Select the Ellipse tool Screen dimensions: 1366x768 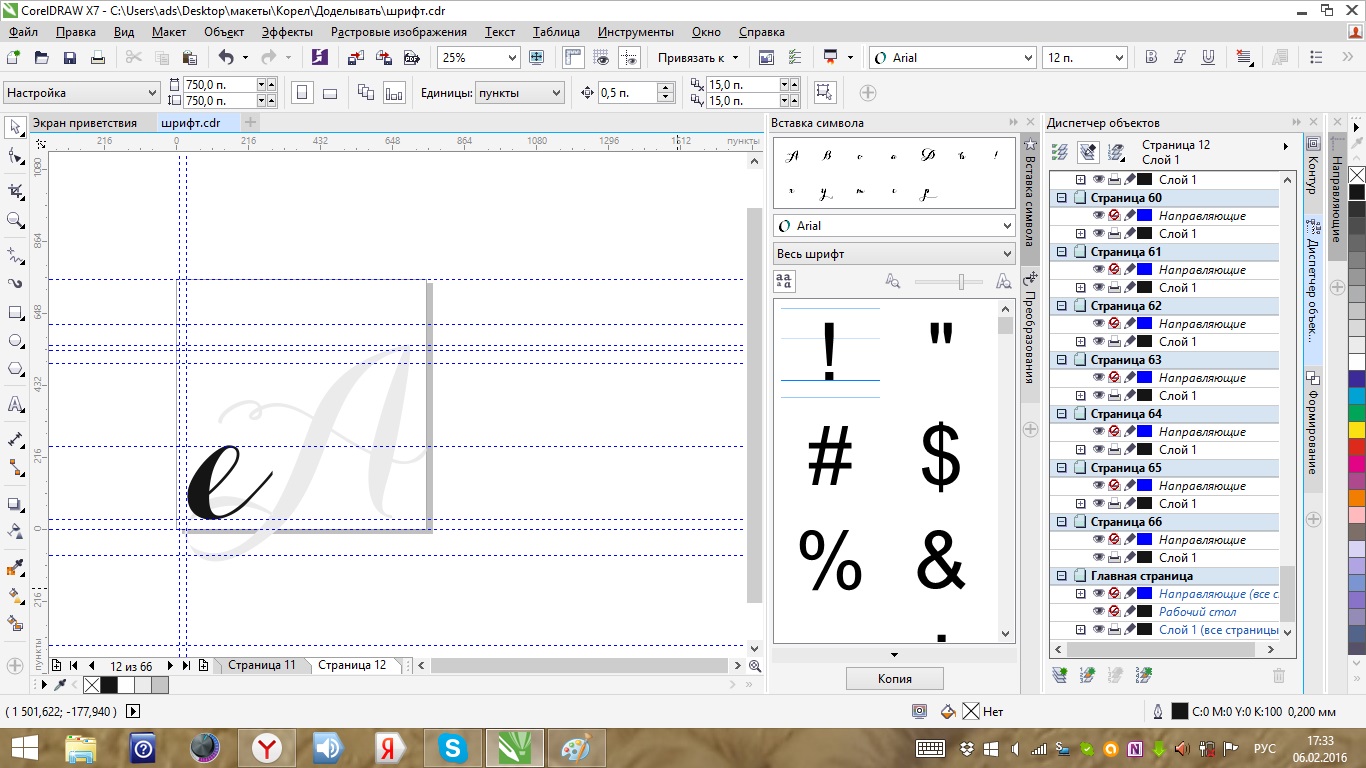click(15, 341)
